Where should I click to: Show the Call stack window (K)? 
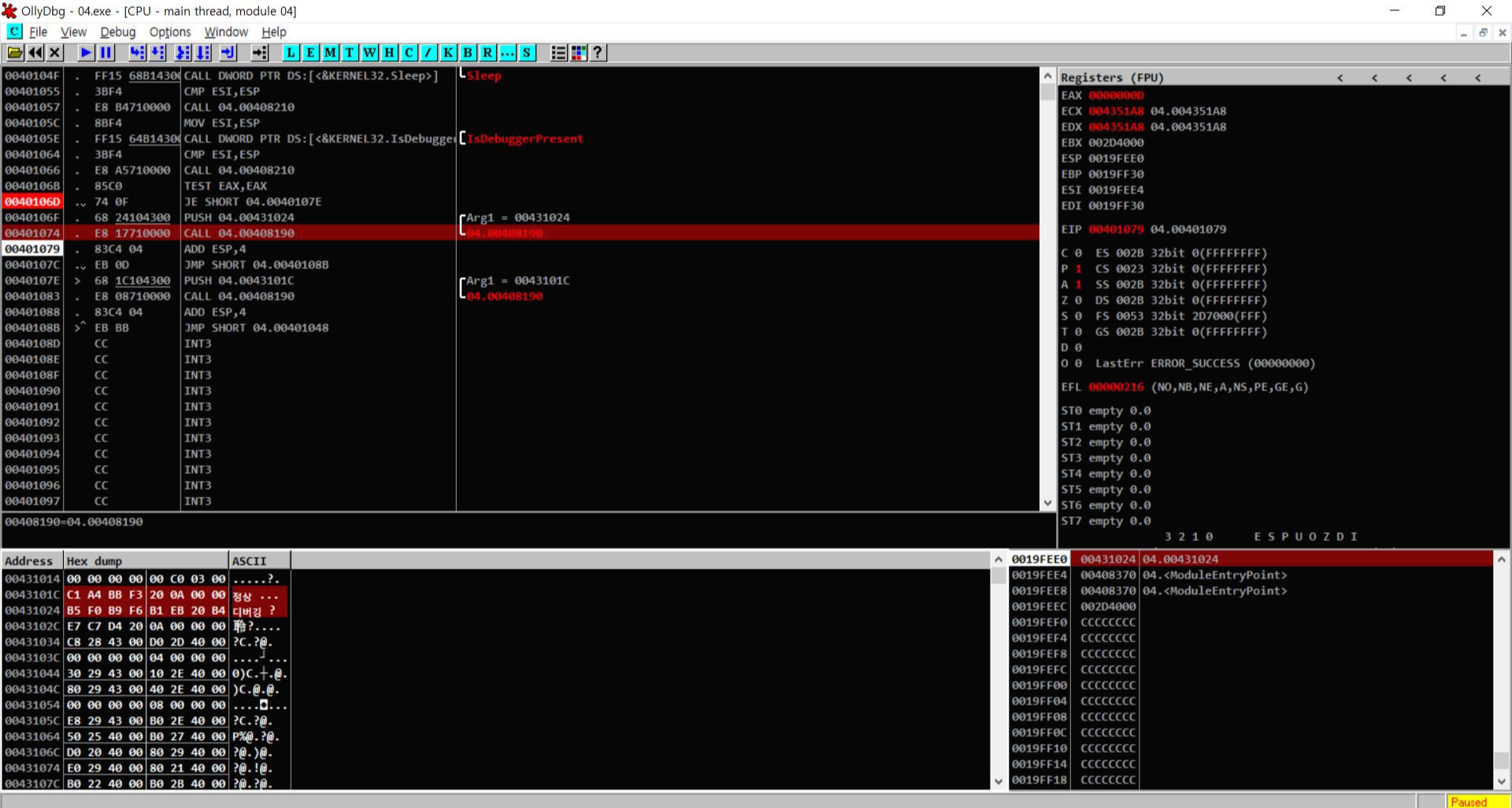coord(448,53)
